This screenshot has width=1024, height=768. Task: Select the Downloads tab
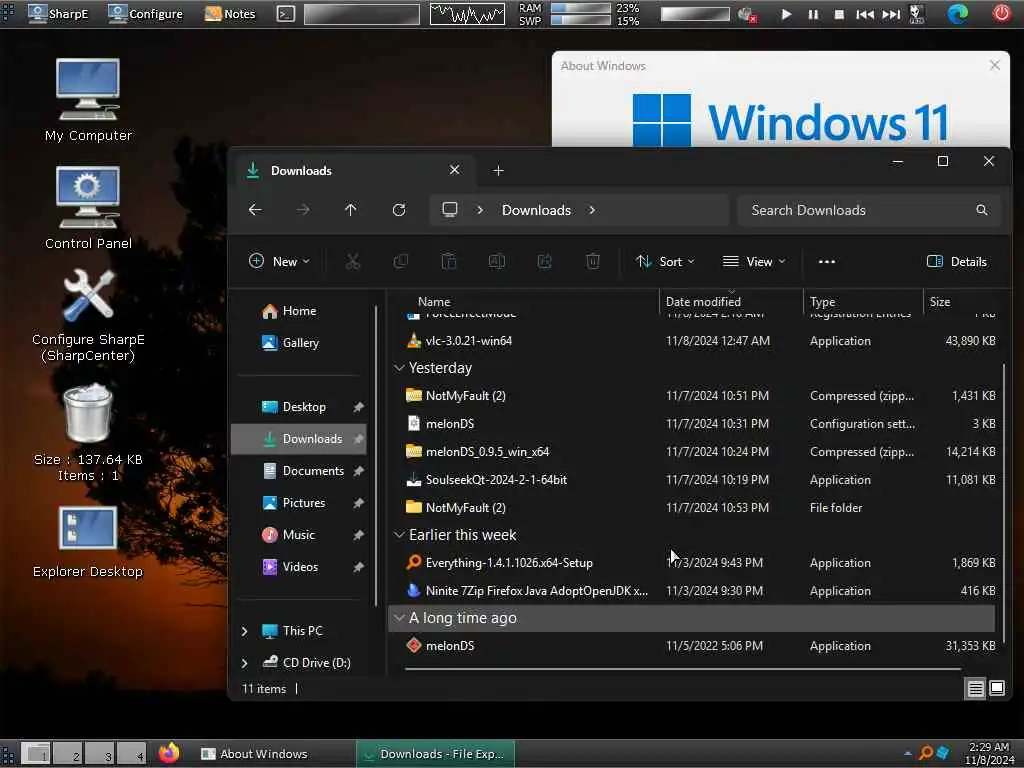coord(353,170)
